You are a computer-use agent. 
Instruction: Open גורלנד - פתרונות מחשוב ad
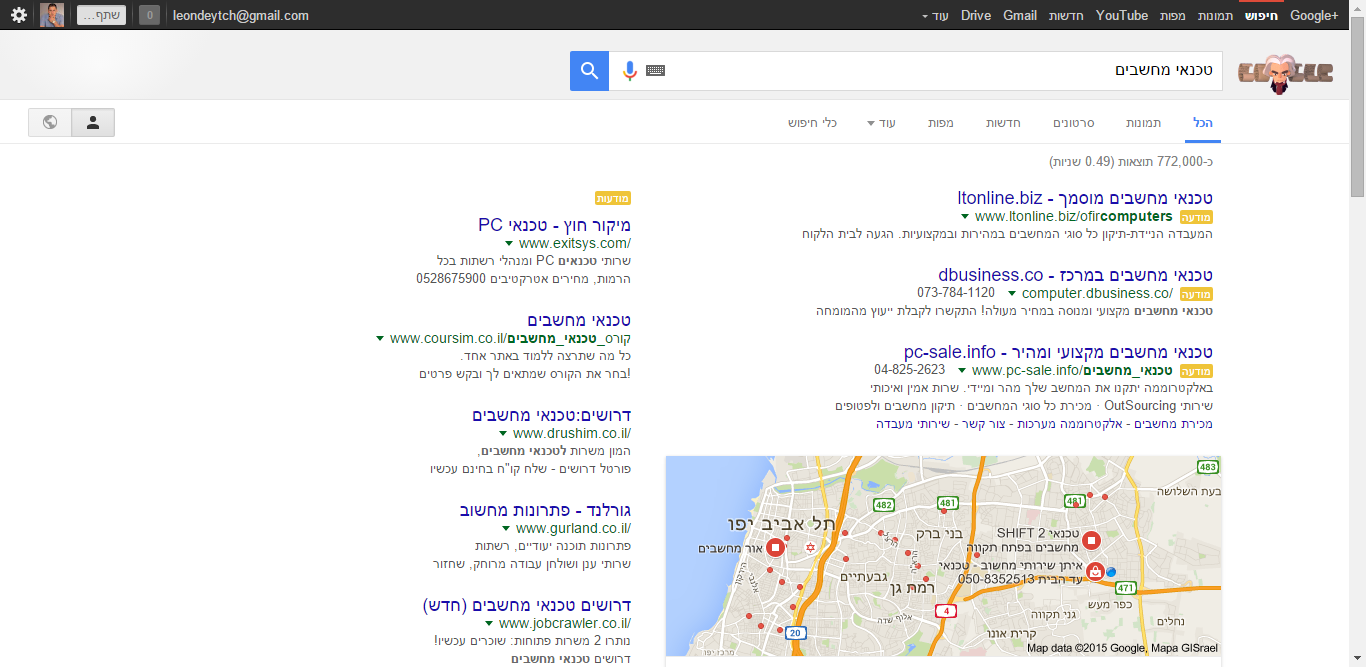[546, 510]
